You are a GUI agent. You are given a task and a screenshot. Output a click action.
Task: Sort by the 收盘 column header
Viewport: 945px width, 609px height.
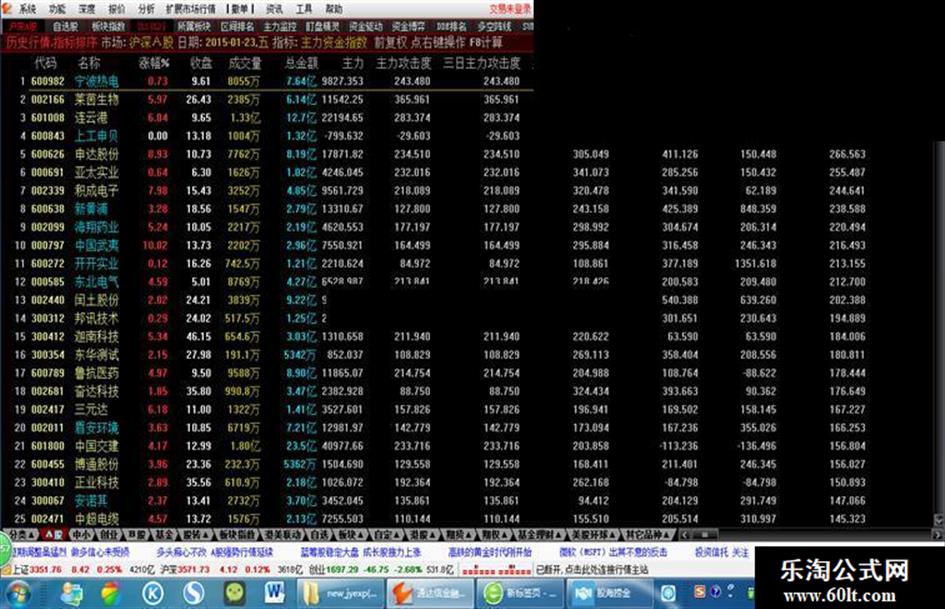[x=201, y=63]
